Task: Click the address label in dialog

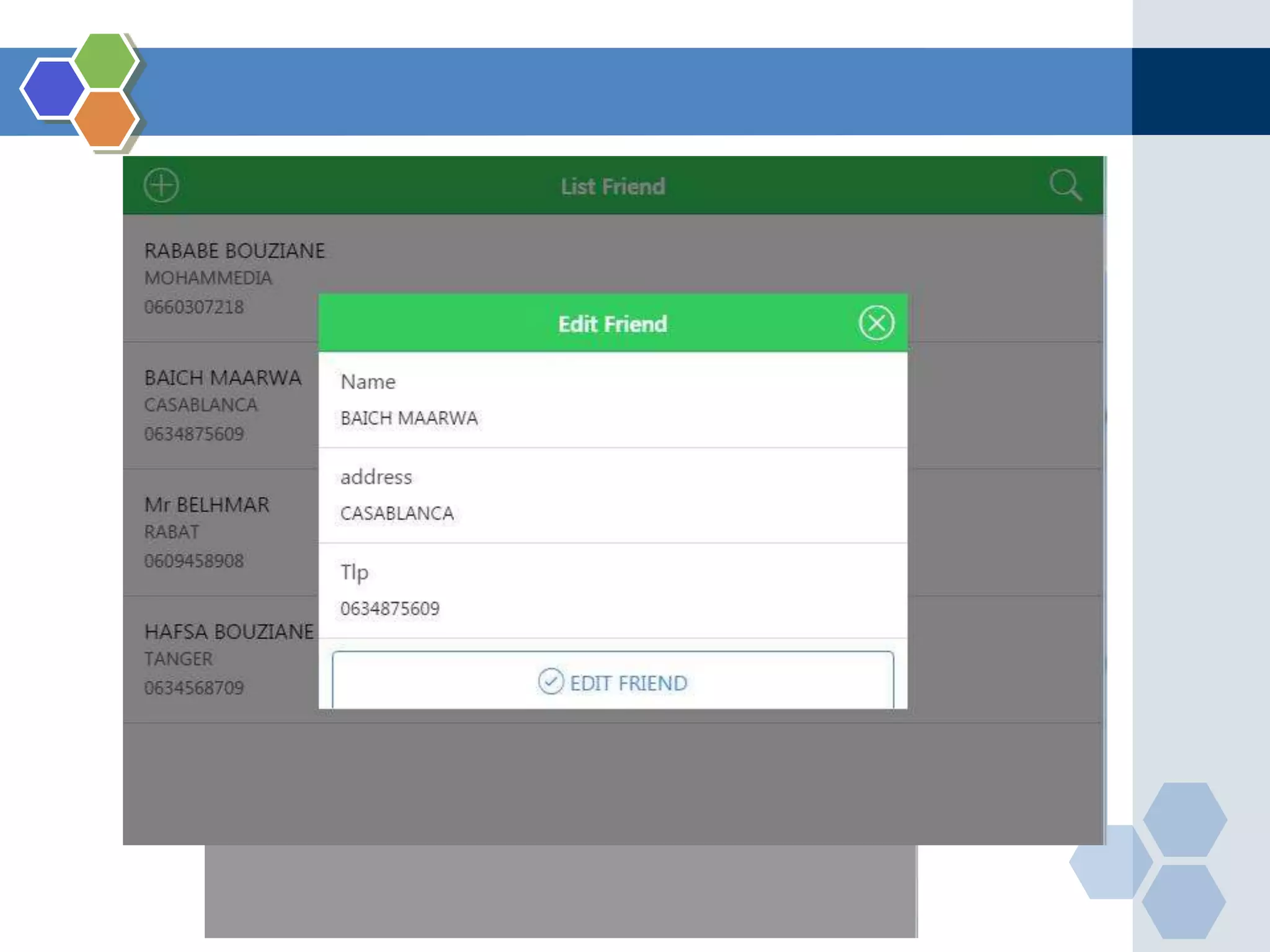Action: click(x=376, y=477)
